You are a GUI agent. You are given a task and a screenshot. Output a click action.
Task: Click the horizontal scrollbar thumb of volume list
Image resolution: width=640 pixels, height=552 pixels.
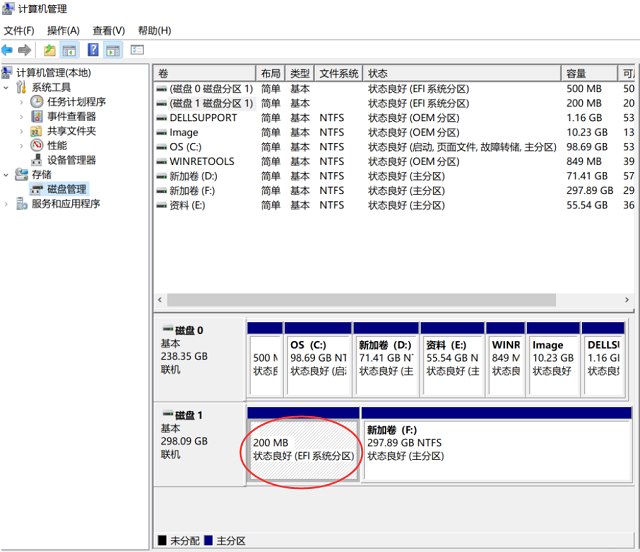[361, 300]
